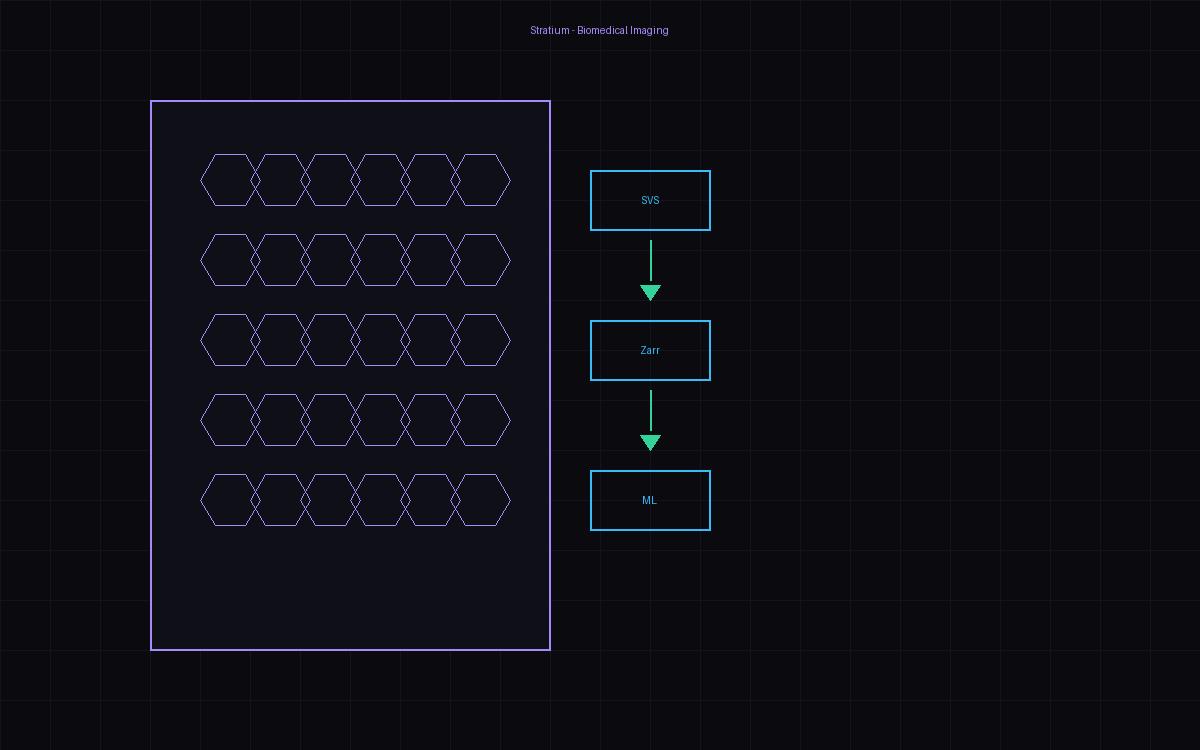Select first hexagon tile in top row

click(x=229, y=180)
